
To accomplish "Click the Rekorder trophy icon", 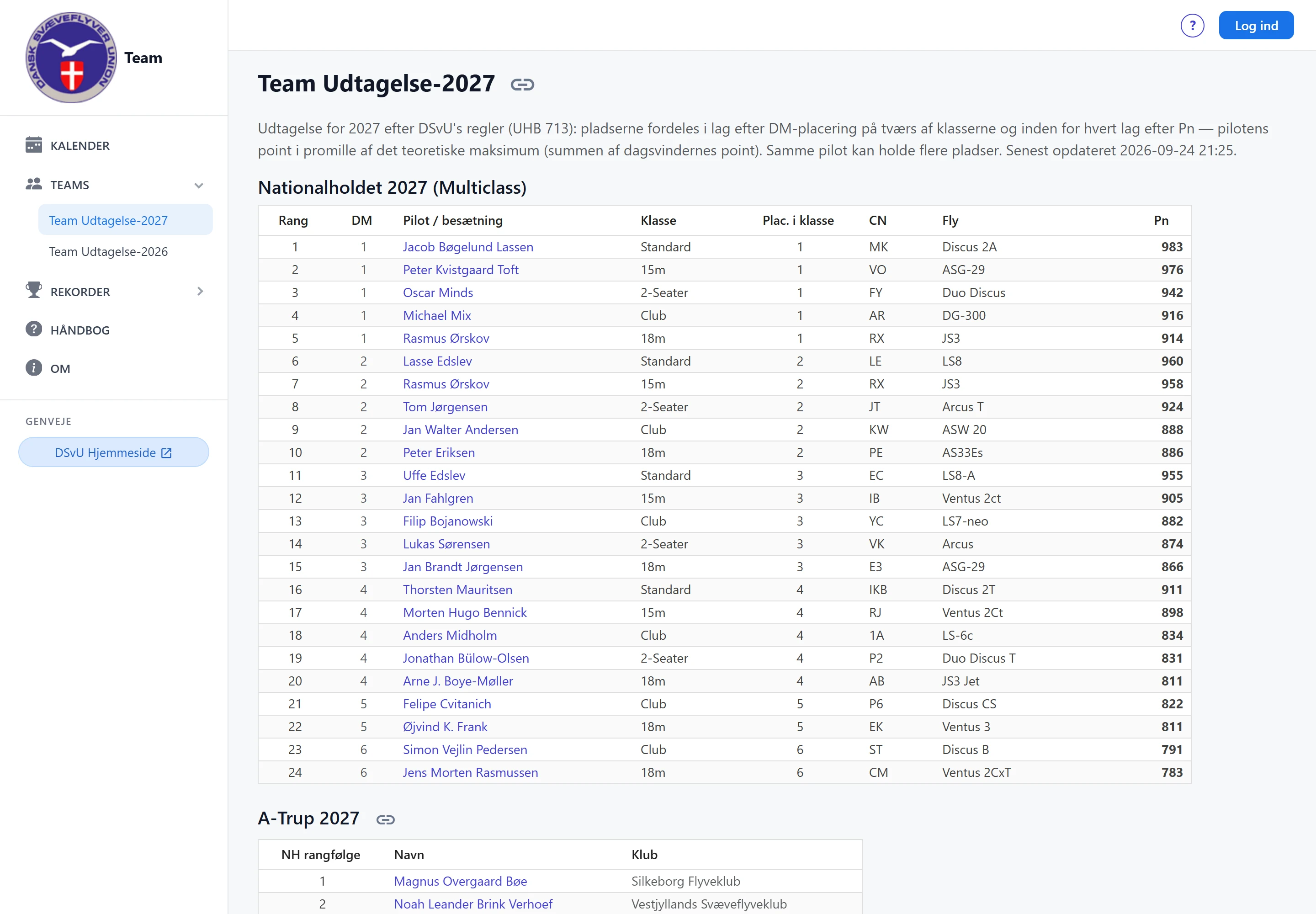I will (34, 290).
